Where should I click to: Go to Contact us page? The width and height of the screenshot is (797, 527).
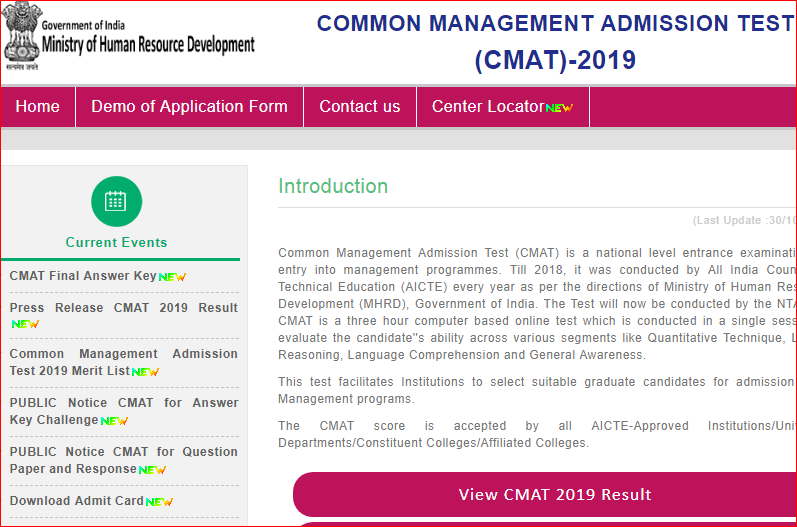[360, 107]
